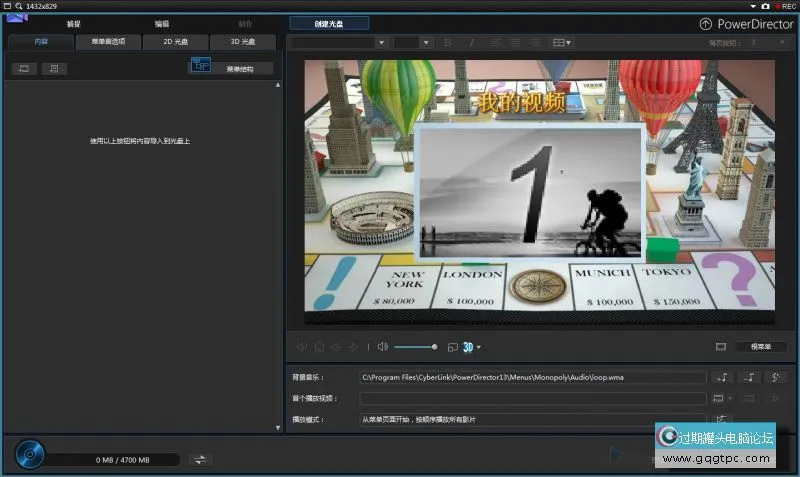Mute the preview volume speaker icon
The height and width of the screenshot is (477, 800).
point(382,347)
